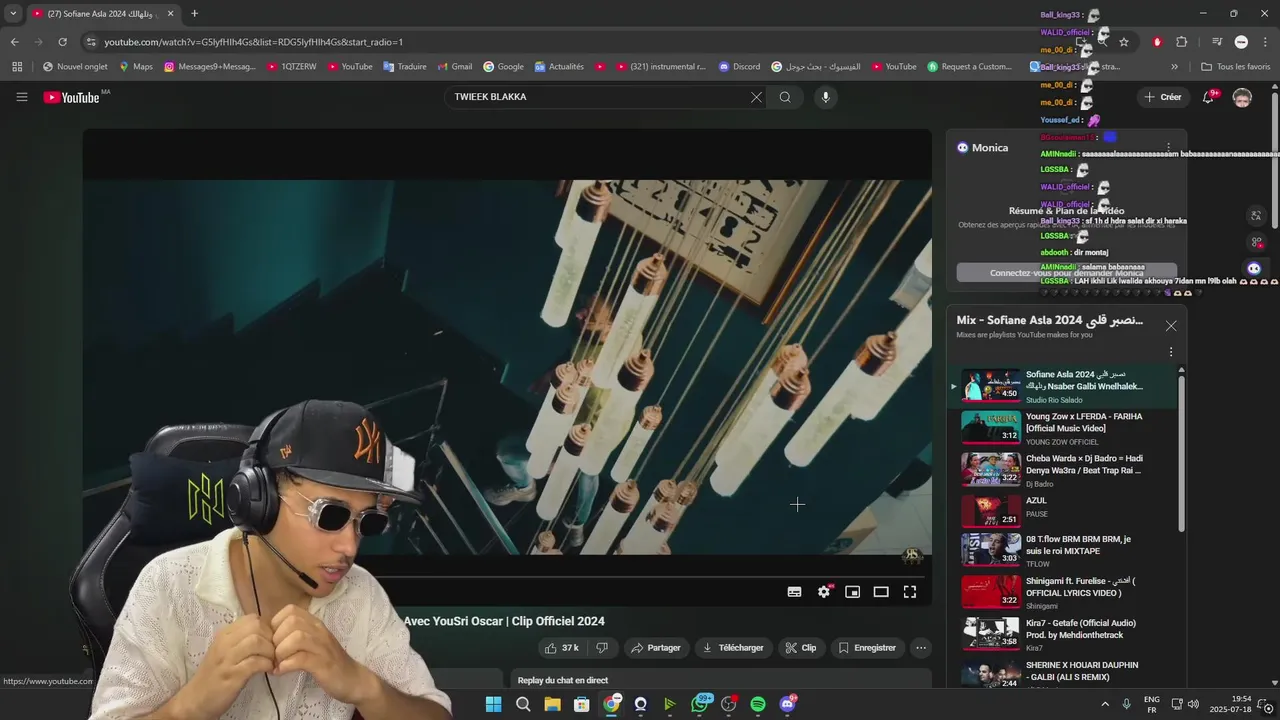Open taskbar search magnifier

[522, 704]
